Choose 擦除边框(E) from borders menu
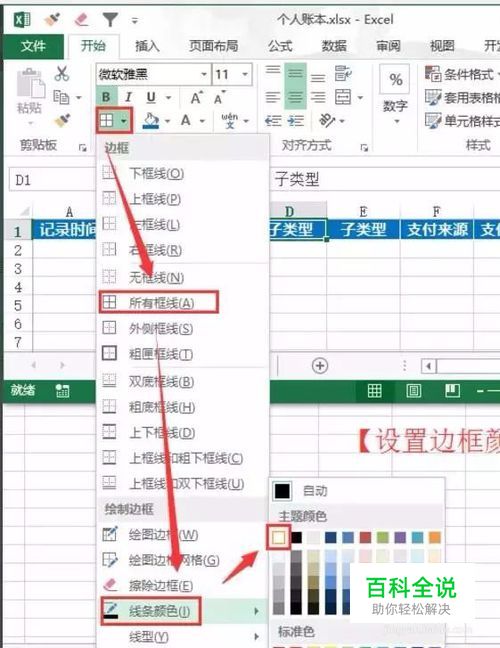 tap(182, 585)
